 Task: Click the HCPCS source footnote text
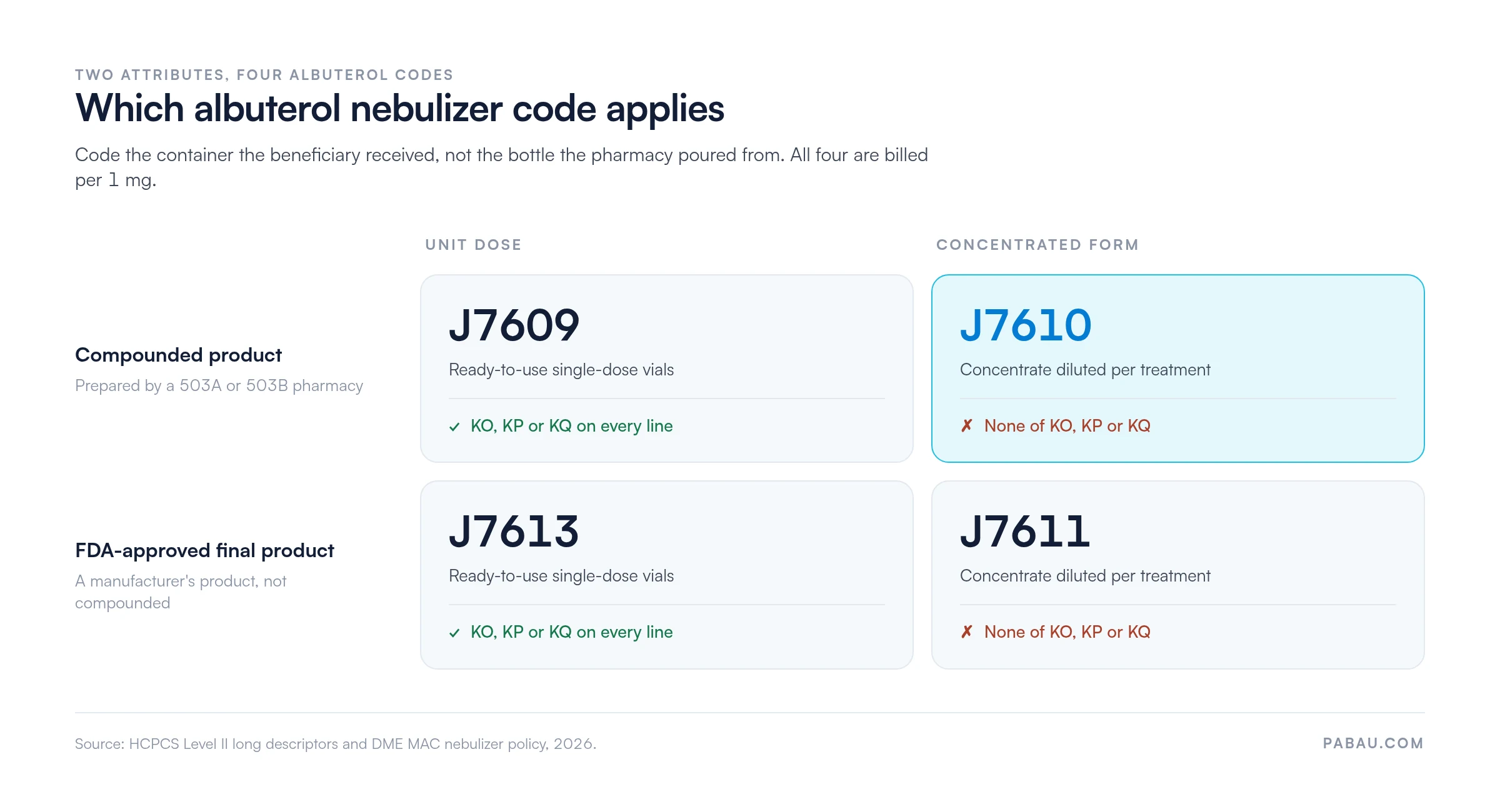tap(336, 744)
